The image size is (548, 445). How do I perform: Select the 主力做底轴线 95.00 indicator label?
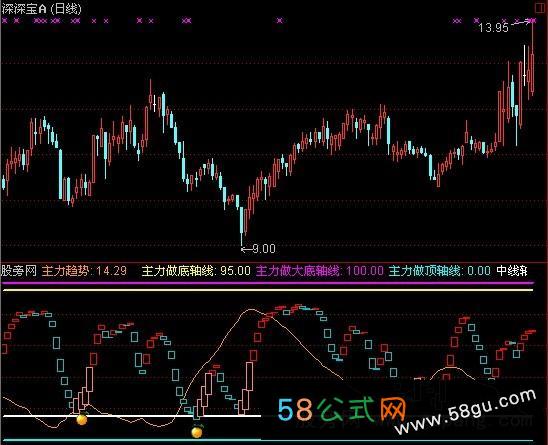pos(196,271)
